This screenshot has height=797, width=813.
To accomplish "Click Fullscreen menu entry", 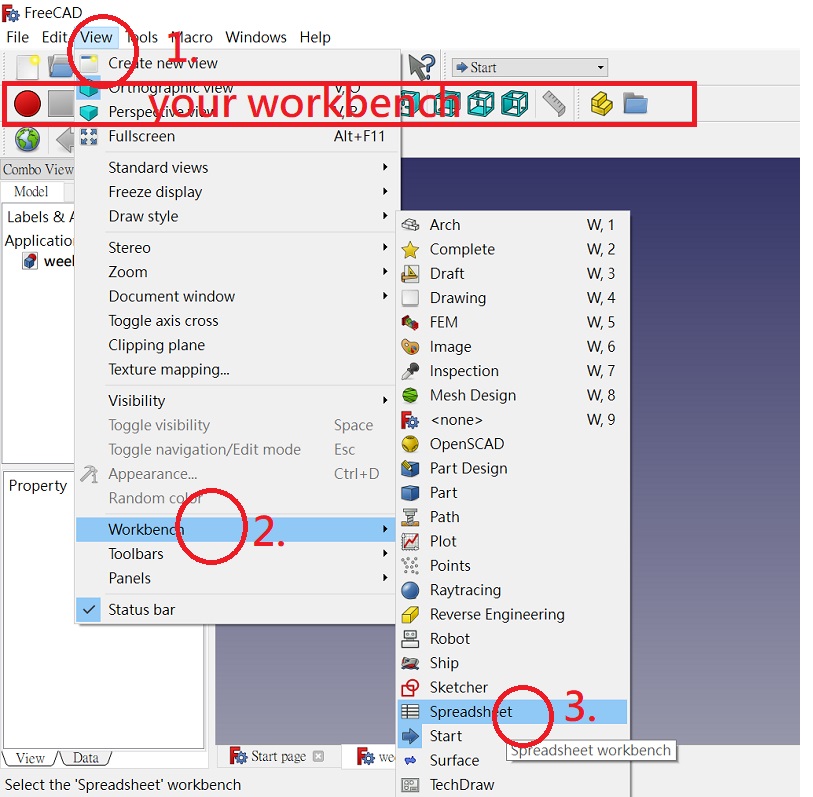I will click(236, 136).
